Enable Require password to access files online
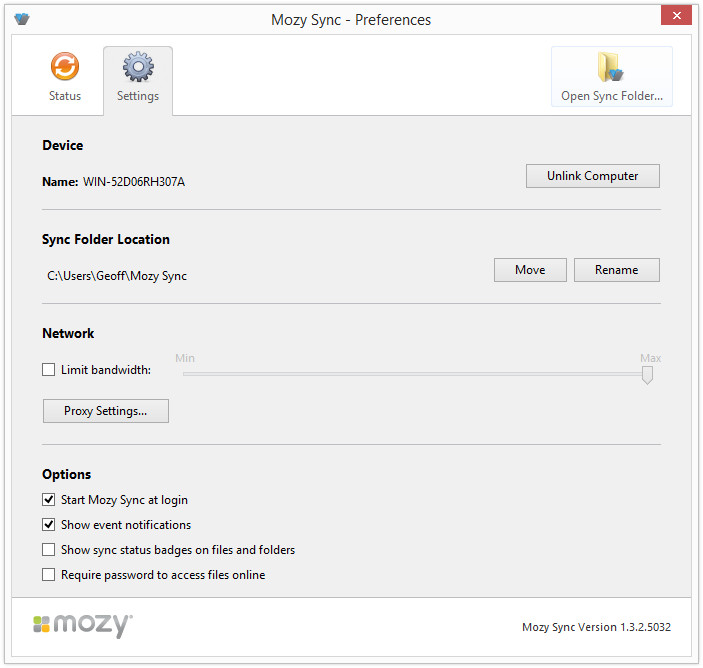The width and height of the screenshot is (703, 668). tap(48, 575)
